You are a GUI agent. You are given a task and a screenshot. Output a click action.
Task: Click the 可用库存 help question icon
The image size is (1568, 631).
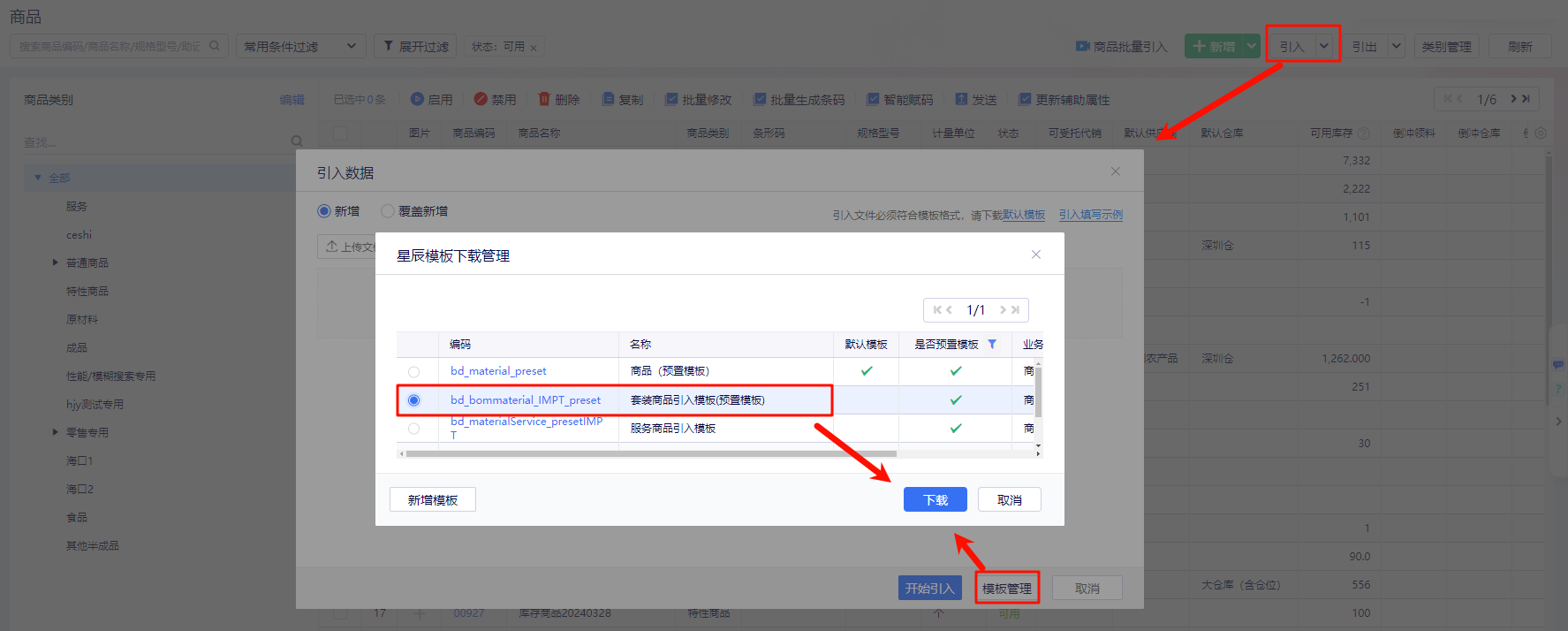click(x=1364, y=133)
